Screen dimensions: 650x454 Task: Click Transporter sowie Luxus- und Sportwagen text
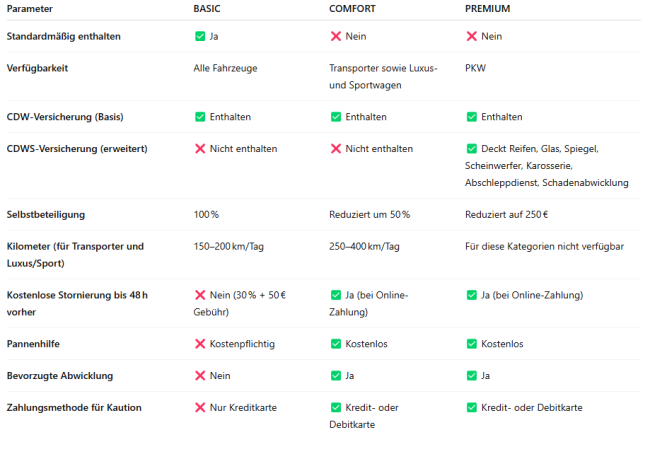383,77
